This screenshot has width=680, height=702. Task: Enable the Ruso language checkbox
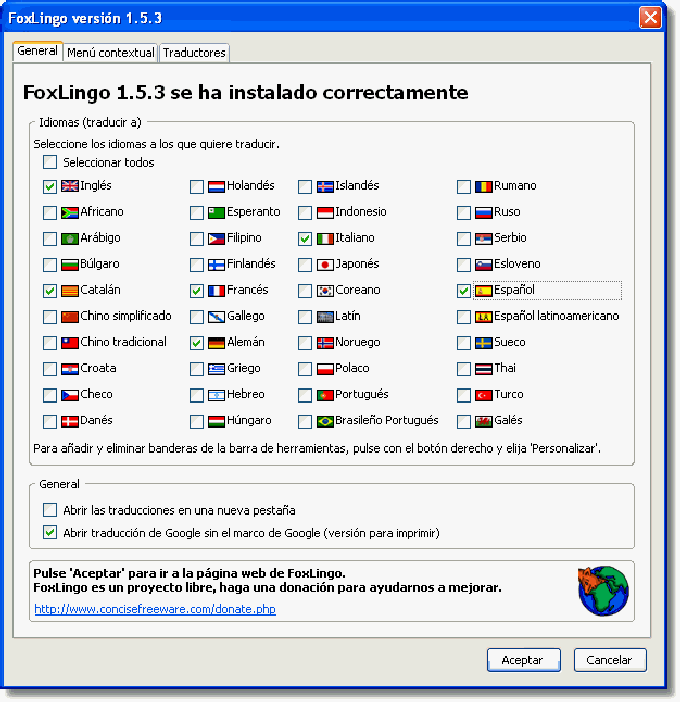point(464,213)
